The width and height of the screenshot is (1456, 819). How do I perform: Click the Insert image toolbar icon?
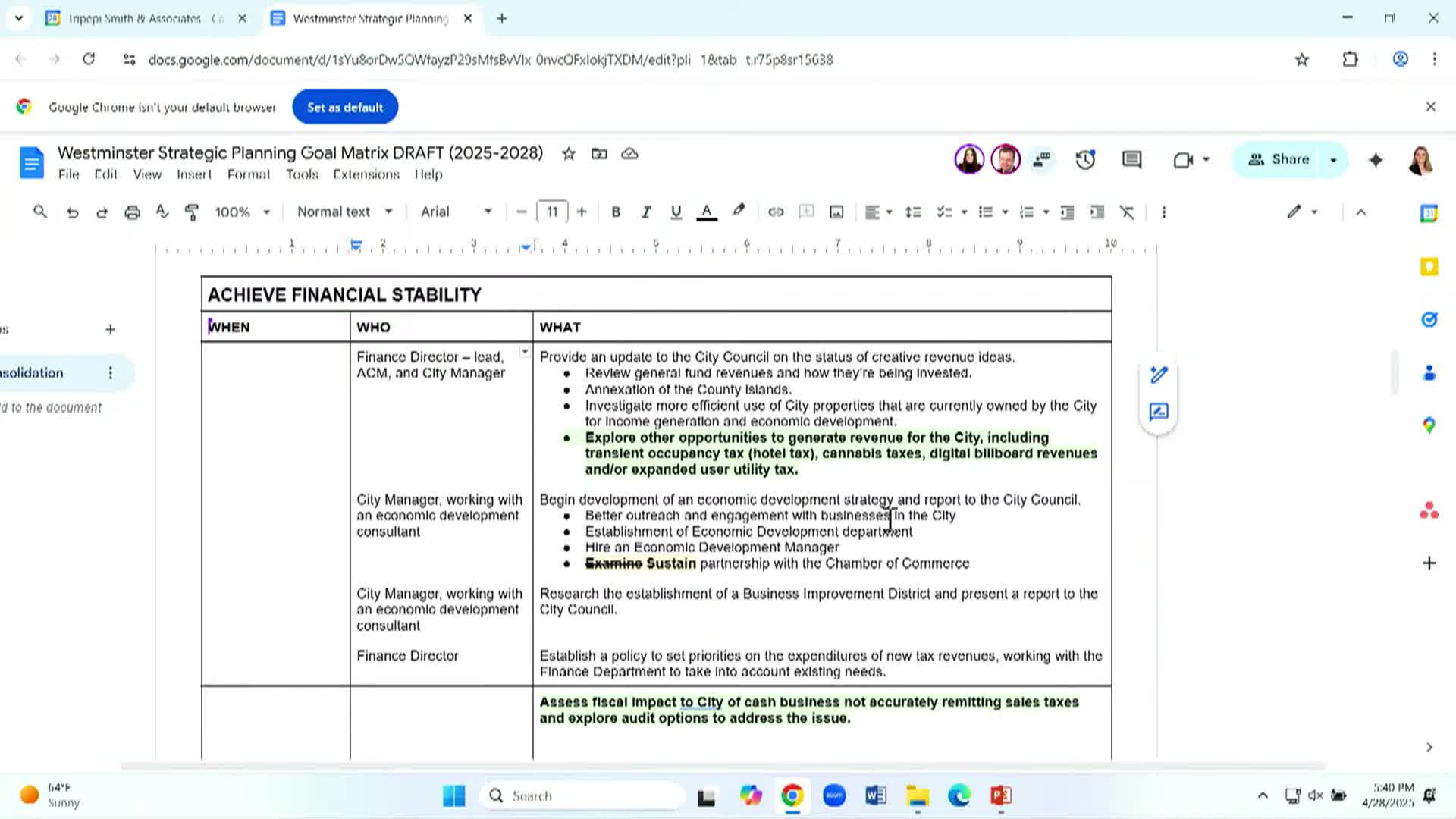(x=836, y=212)
